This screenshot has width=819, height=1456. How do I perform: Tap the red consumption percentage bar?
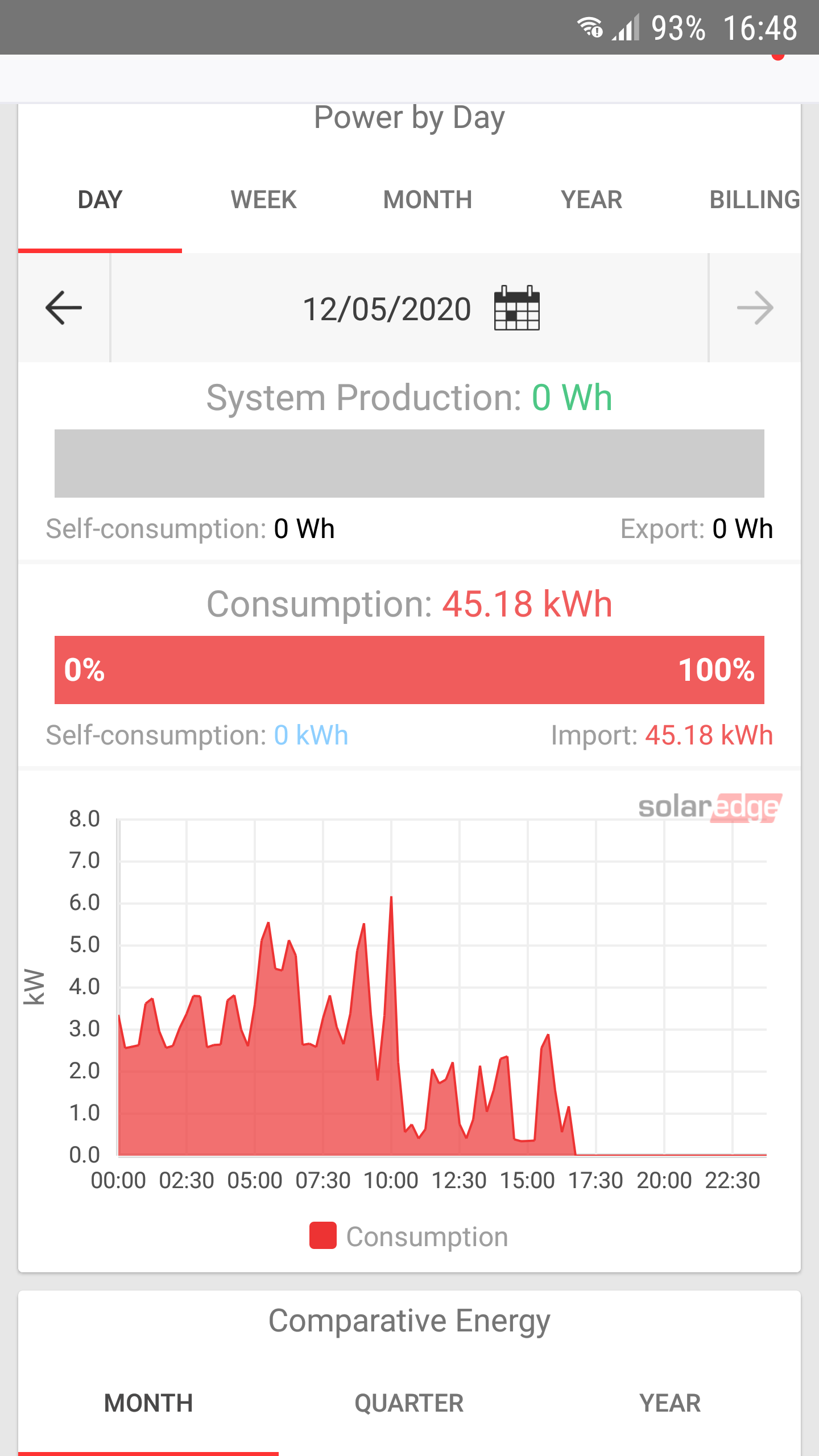pos(409,670)
